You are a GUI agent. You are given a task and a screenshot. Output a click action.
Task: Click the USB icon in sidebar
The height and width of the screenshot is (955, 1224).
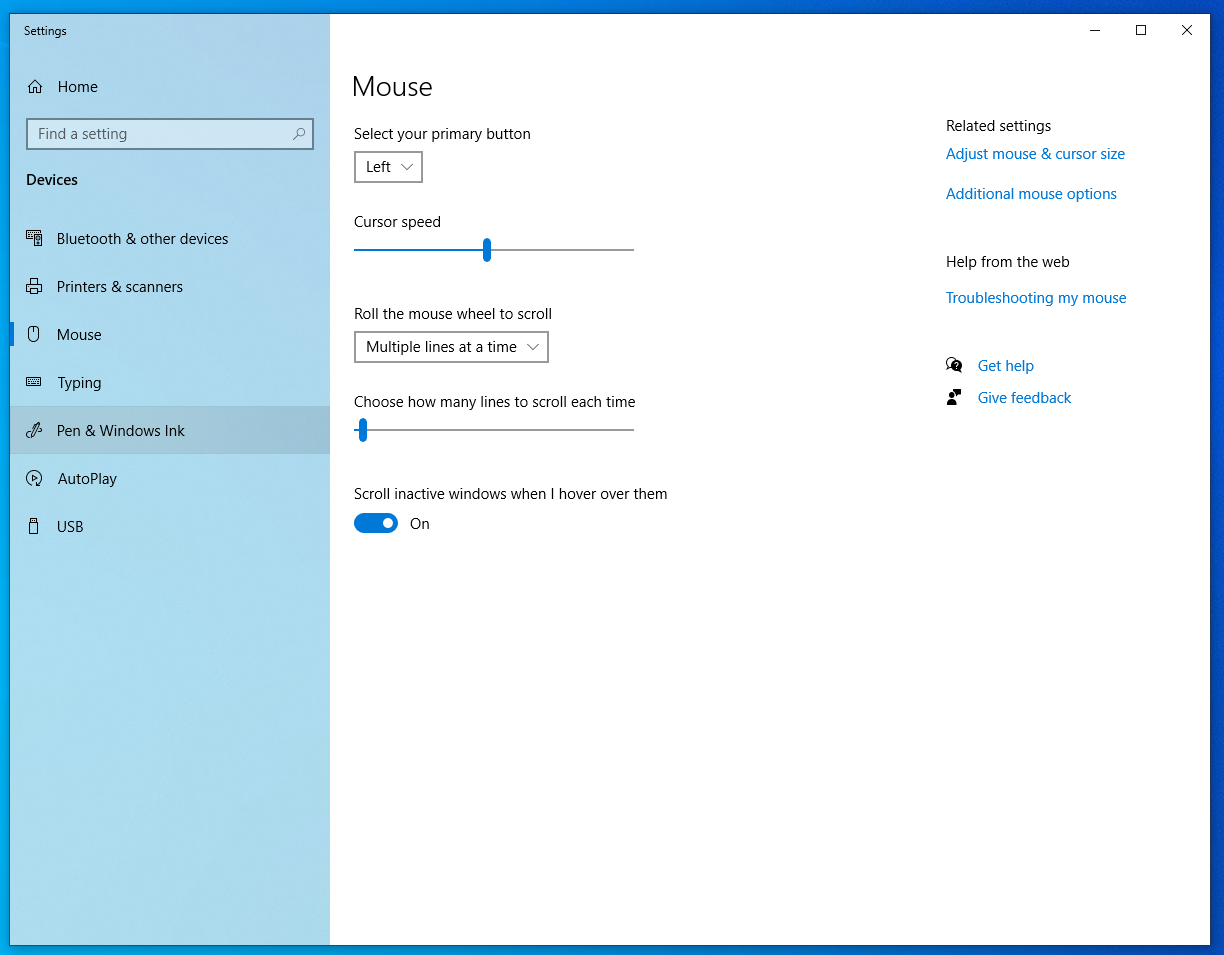click(x=35, y=527)
